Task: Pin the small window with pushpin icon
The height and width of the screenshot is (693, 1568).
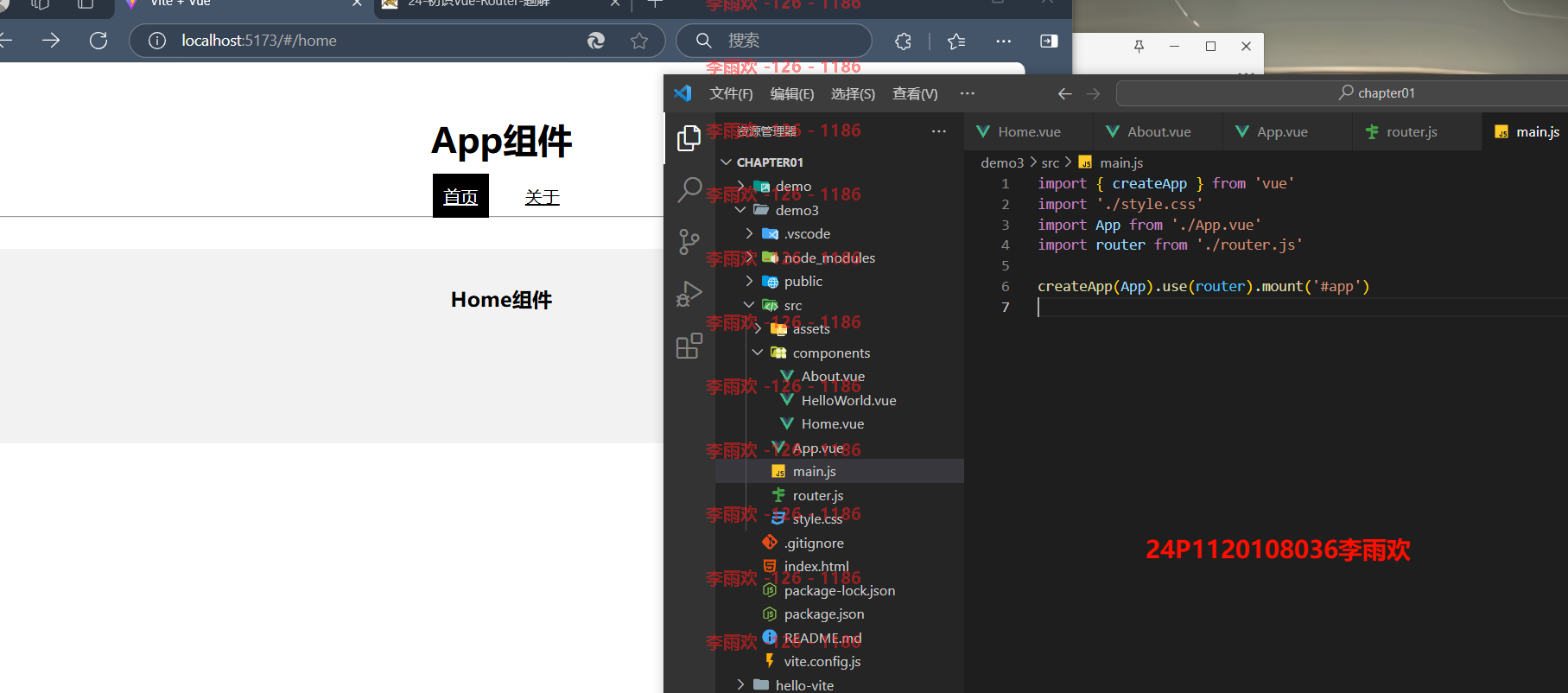Action: pos(1139,47)
